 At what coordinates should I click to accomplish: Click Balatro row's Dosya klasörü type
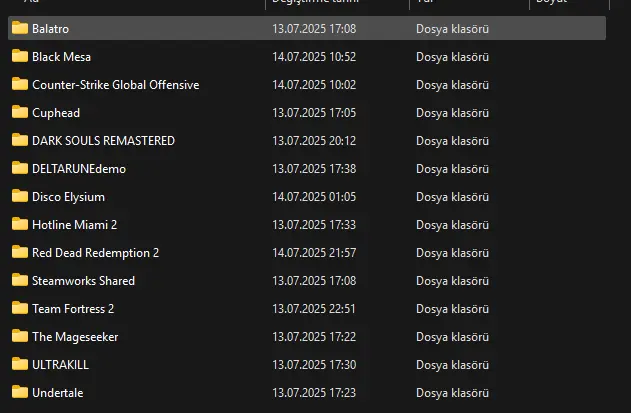point(452,29)
